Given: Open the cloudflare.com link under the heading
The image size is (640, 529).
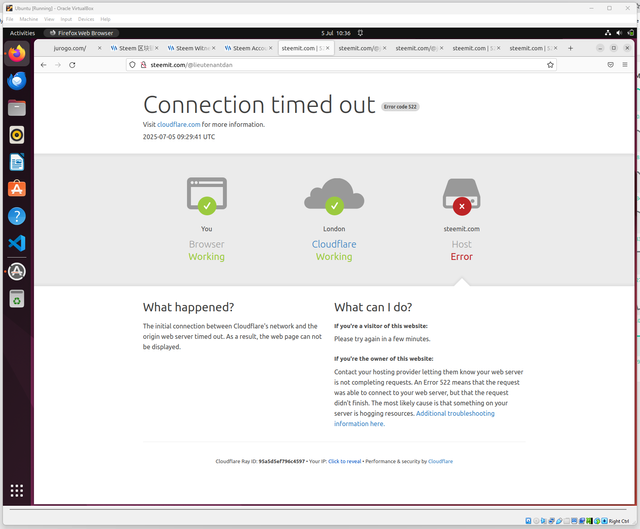Looking at the screenshot, I should tap(179, 124).
